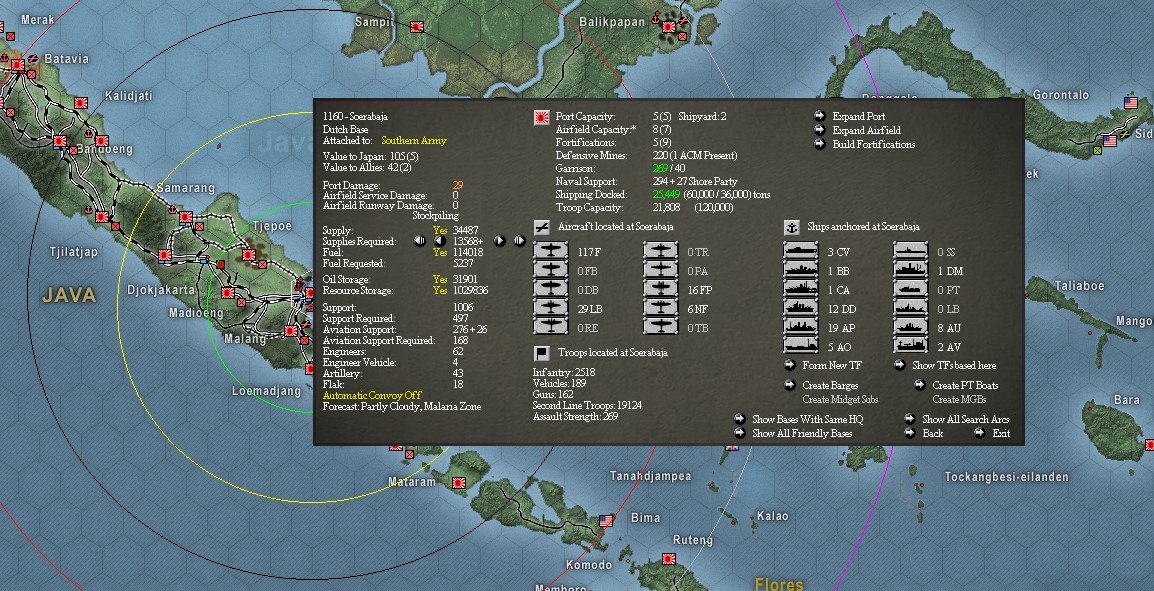Viewport: 1154px width, 591px height.
Task: Select the Balikpapan base flag on map
Action: tap(668, 26)
